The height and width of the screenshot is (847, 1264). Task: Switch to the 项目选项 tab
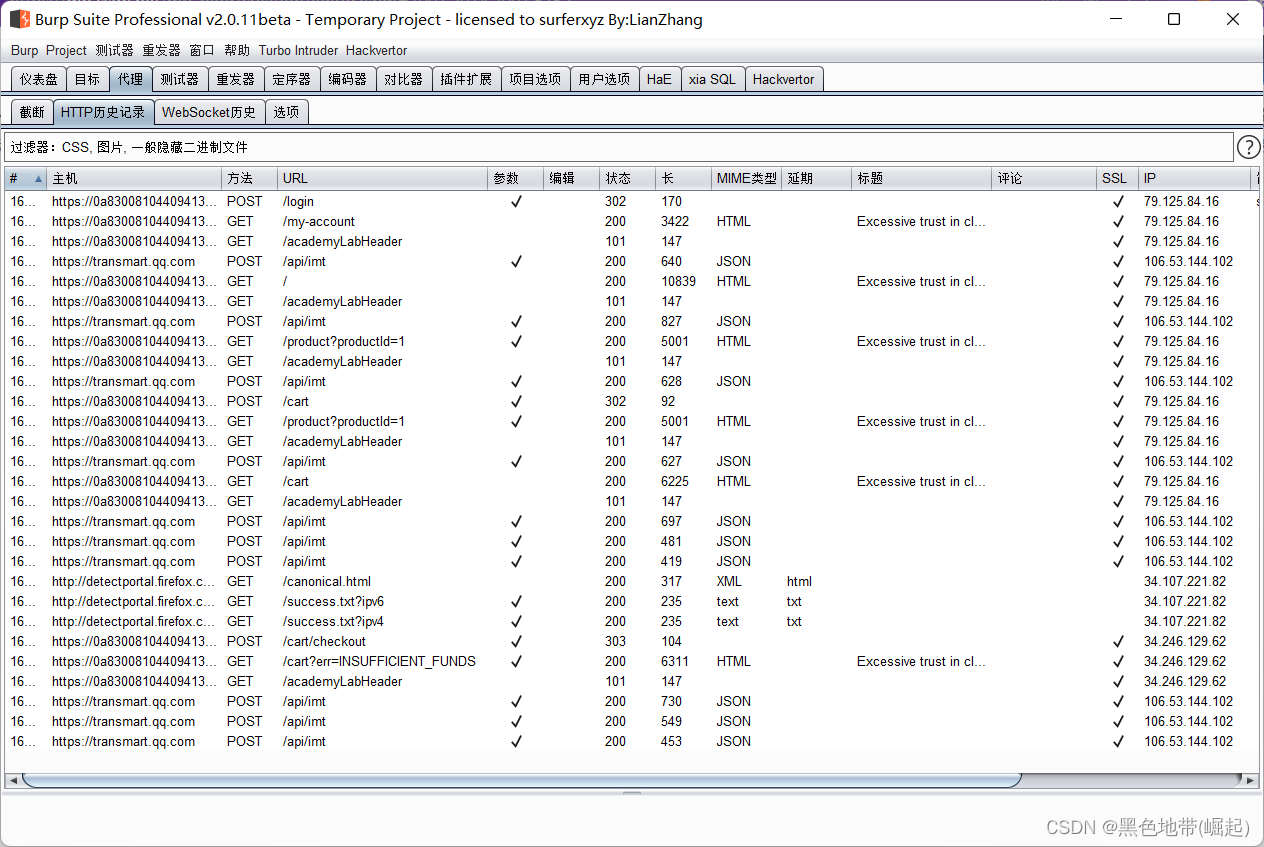coord(535,79)
